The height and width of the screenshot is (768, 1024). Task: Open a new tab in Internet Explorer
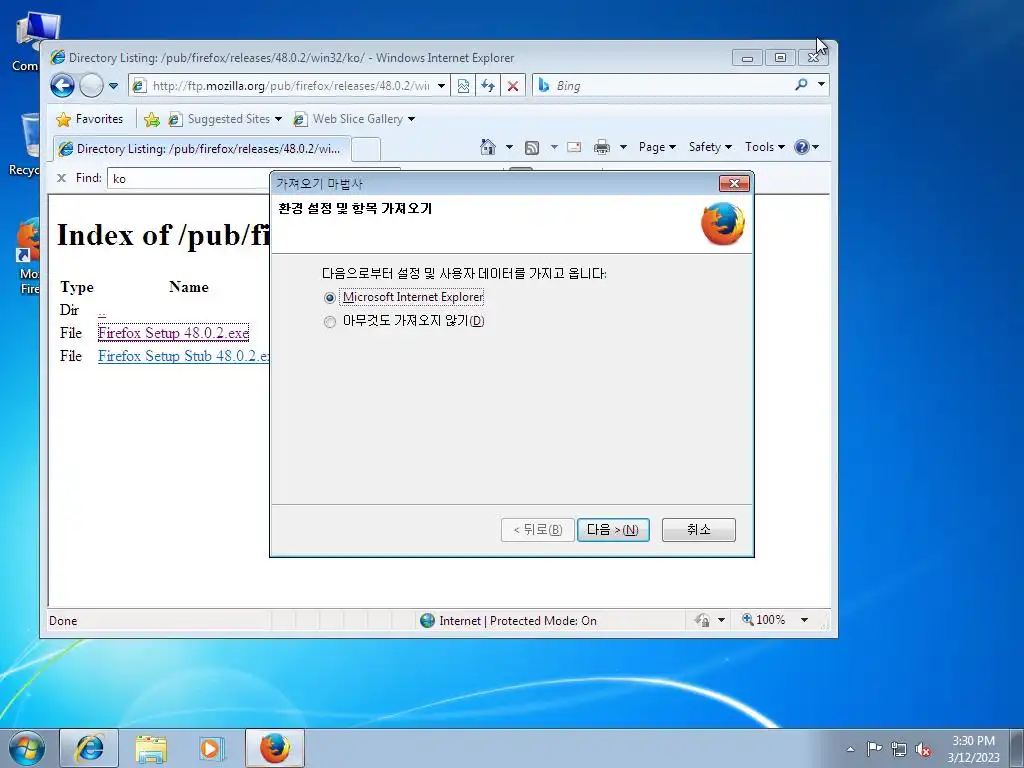366,150
